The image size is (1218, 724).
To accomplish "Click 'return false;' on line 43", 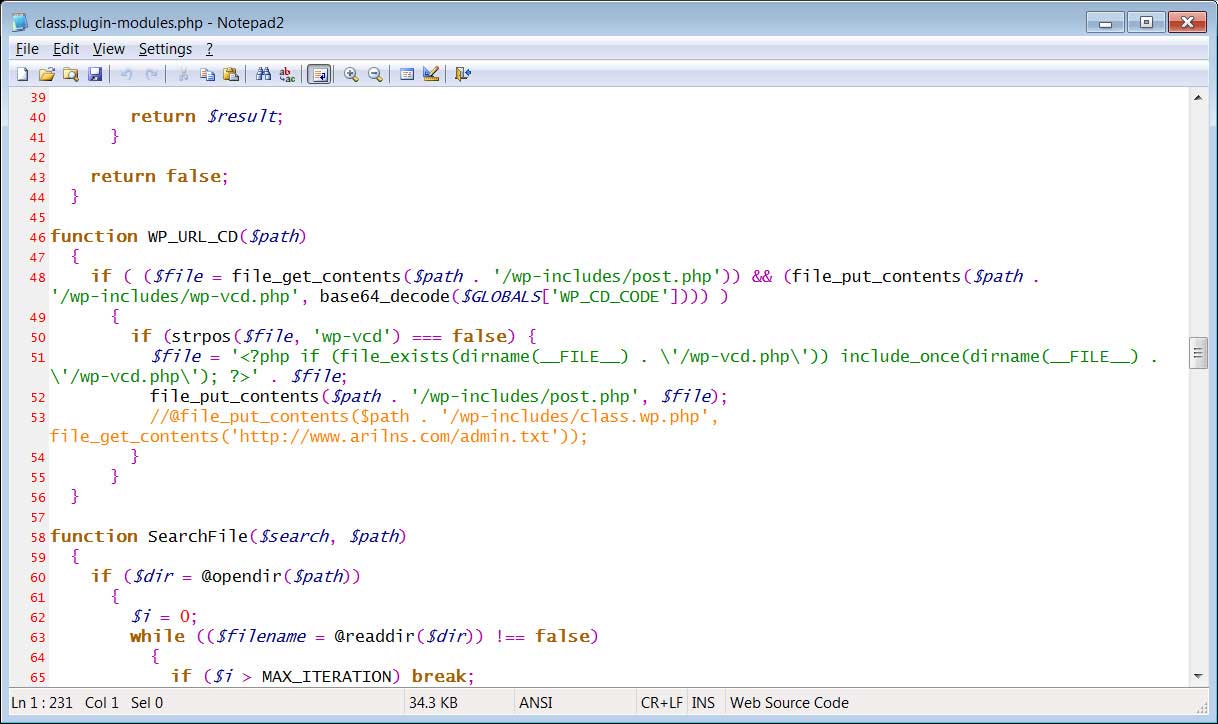I will pos(160,177).
